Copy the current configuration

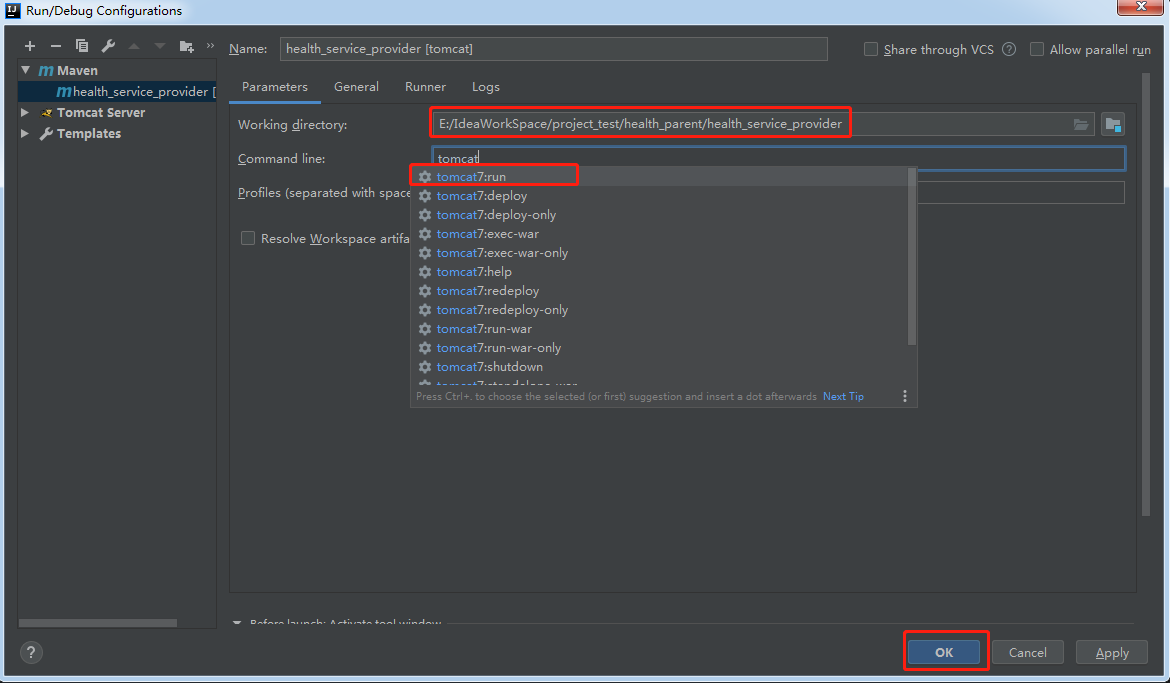(x=81, y=45)
